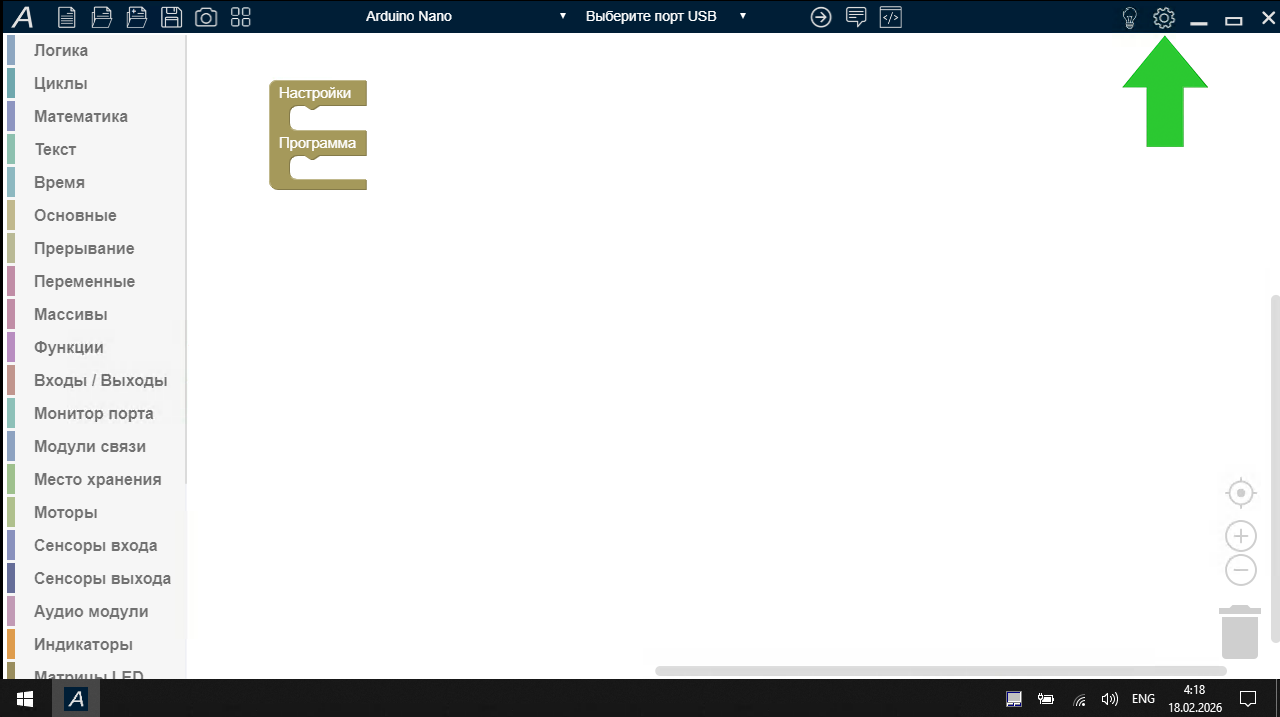Click the Windows Start button
Viewport: 1280px width, 717px height.
coord(25,698)
